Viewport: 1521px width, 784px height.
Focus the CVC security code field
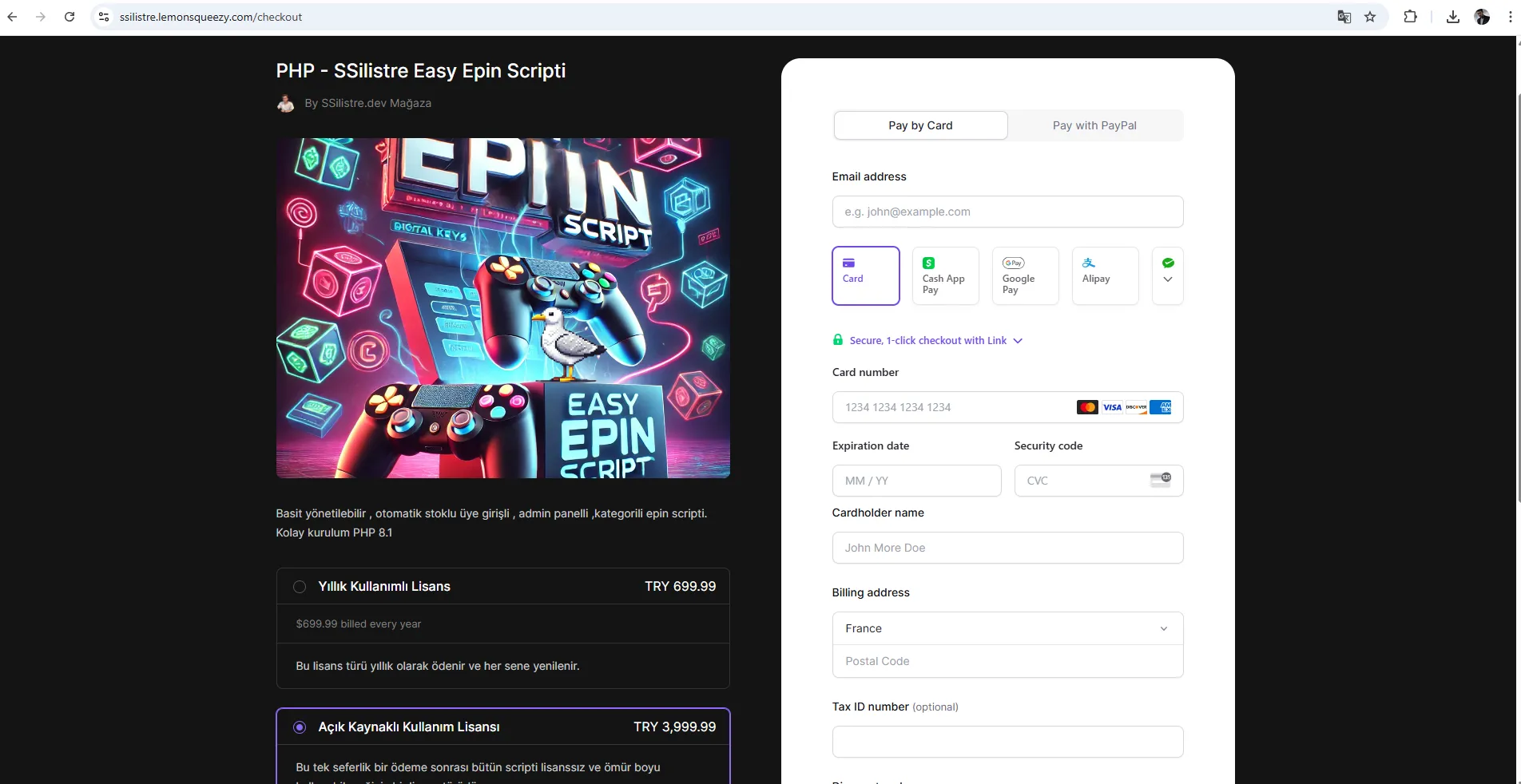coord(1098,481)
